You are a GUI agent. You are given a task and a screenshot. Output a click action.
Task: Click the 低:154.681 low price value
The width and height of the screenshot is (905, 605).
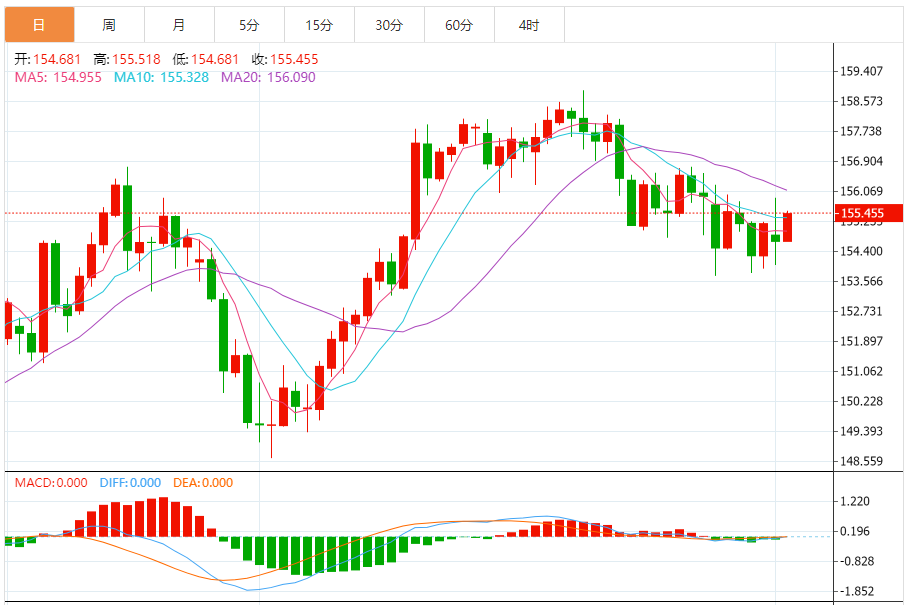point(205,59)
